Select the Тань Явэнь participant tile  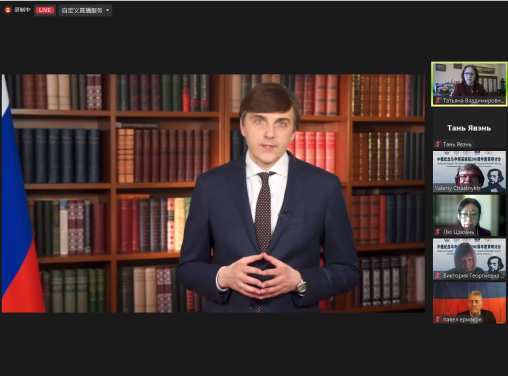pyautogui.click(x=469, y=128)
